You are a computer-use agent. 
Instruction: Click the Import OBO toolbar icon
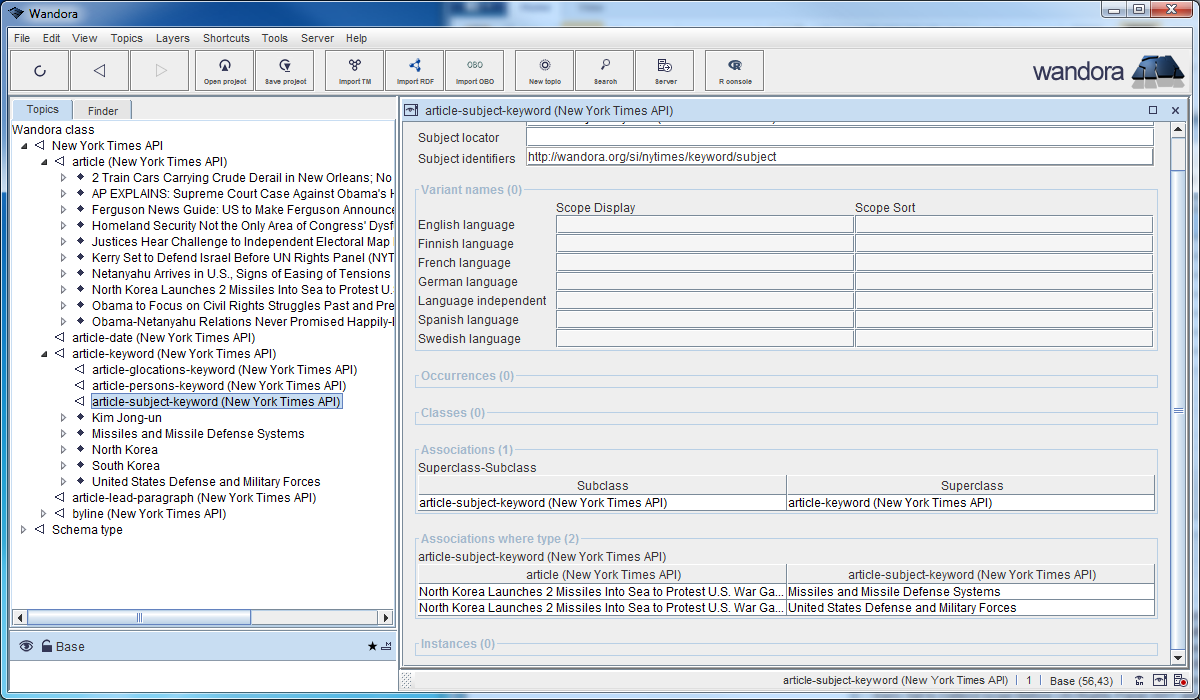click(474, 70)
